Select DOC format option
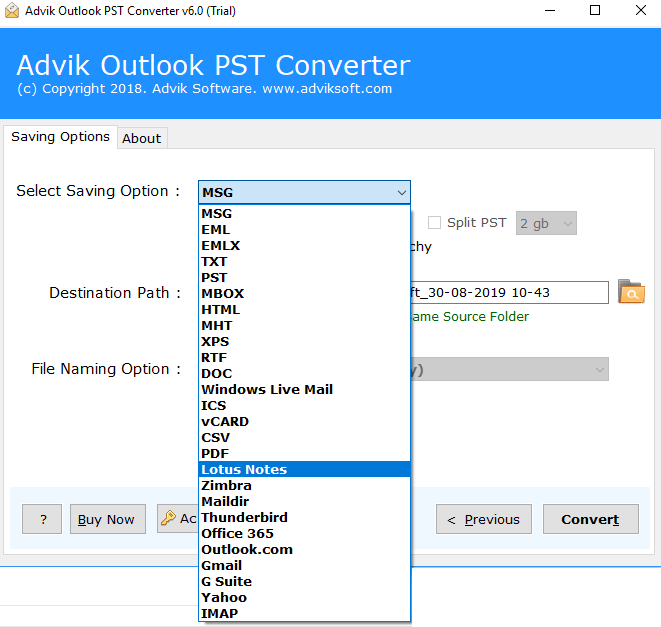This screenshot has height=627, width=661. pyautogui.click(x=304, y=374)
